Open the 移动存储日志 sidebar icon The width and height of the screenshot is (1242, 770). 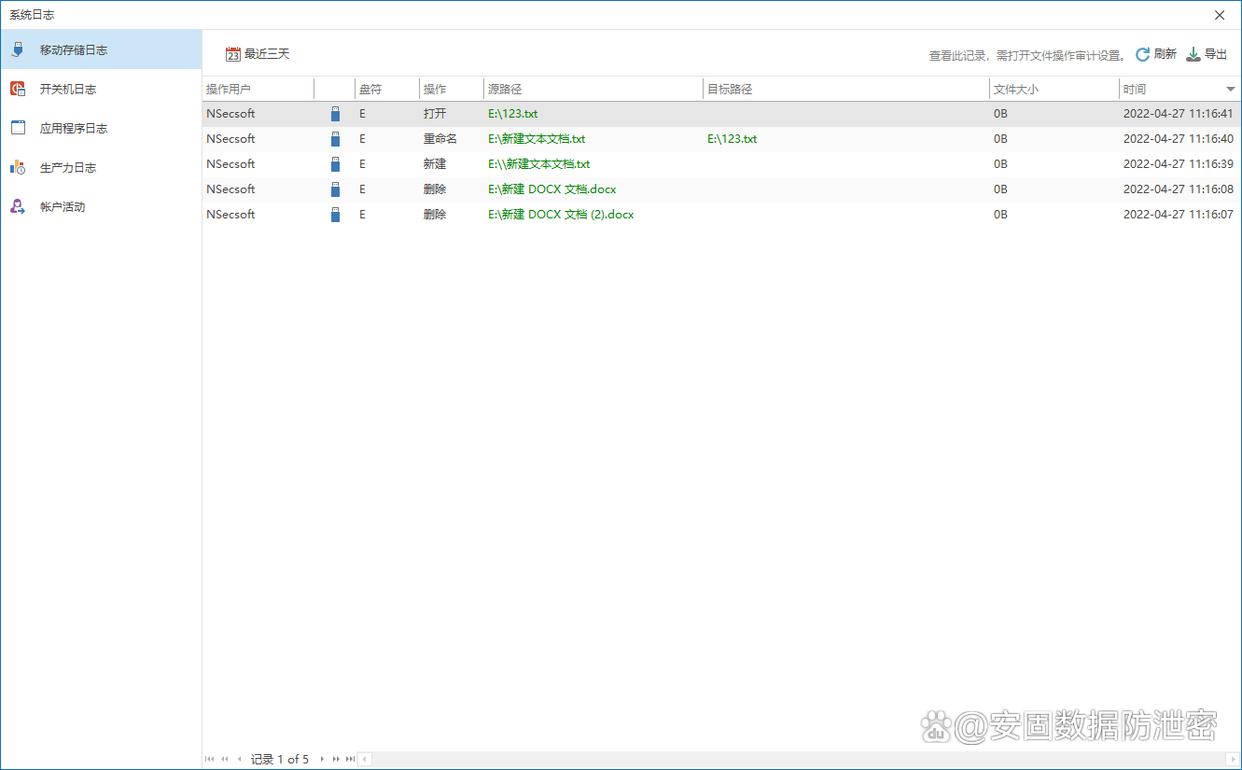pos(18,49)
